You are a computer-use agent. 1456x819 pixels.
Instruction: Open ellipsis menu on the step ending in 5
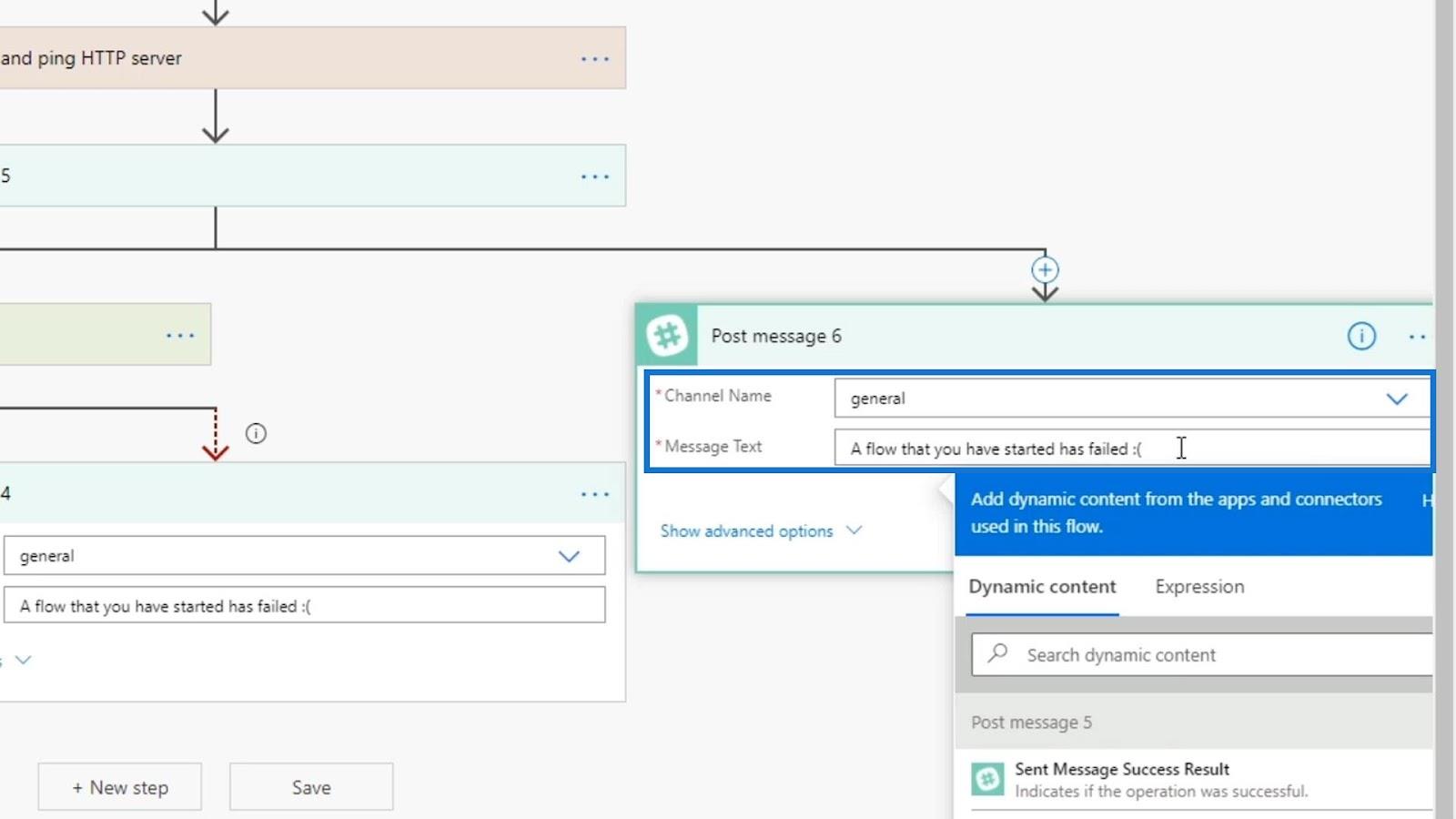(595, 177)
